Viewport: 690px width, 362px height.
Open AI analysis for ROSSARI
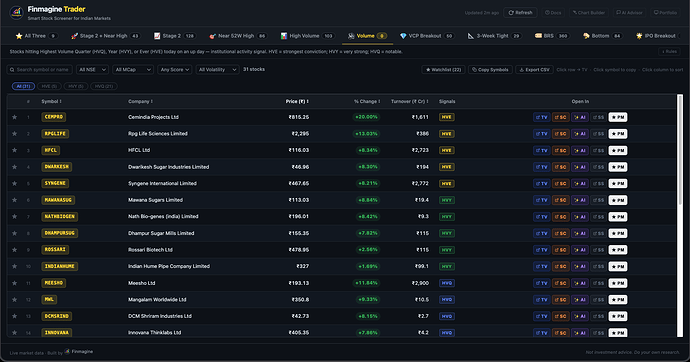click(580, 250)
